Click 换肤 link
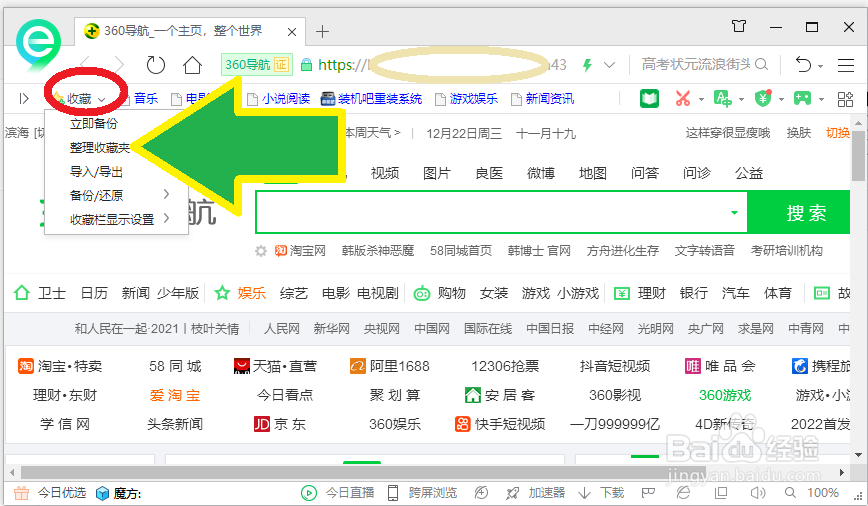The height and width of the screenshot is (506, 868). (798, 133)
